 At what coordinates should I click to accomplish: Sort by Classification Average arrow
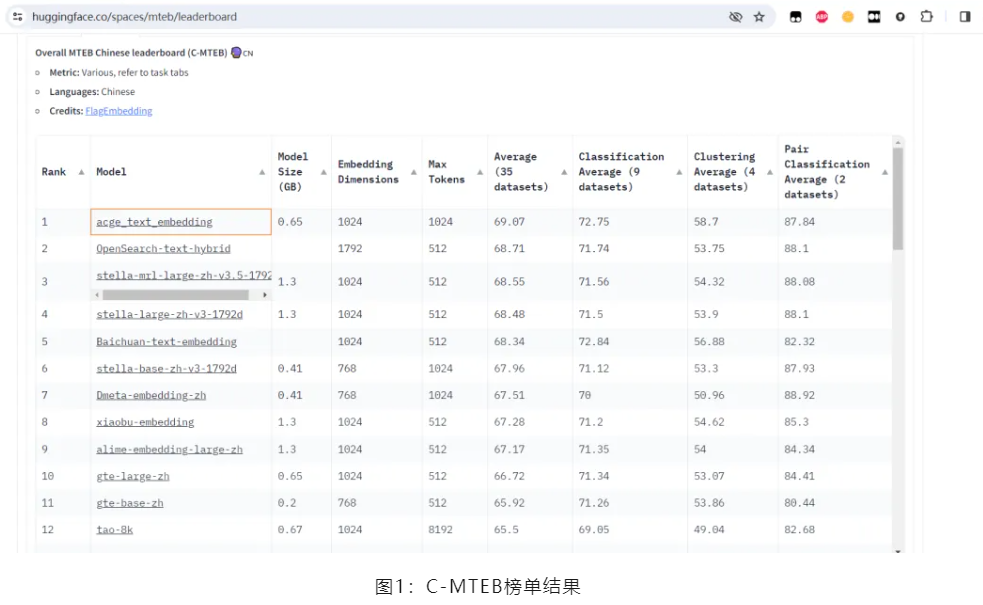click(679, 172)
